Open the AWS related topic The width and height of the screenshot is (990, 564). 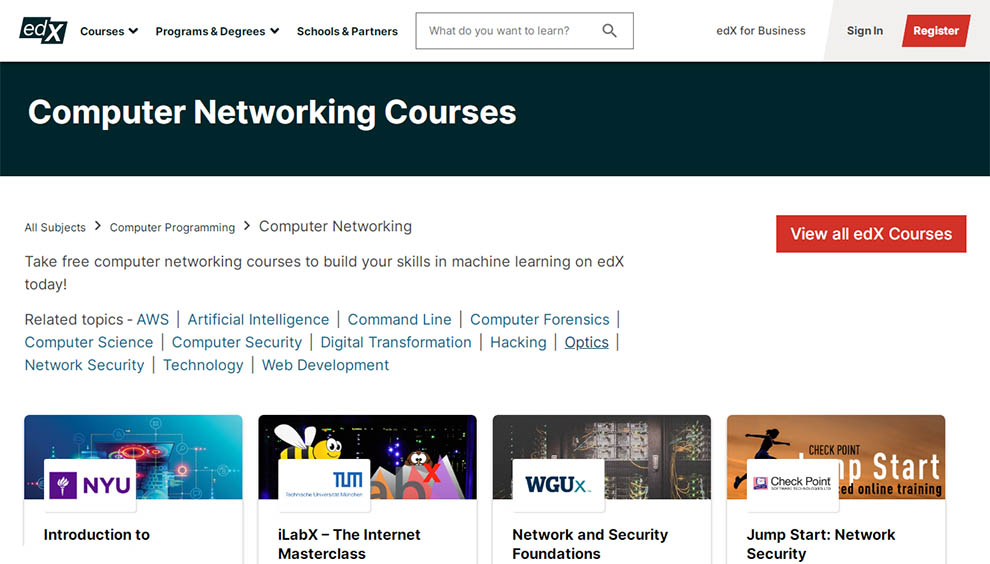tap(153, 320)
